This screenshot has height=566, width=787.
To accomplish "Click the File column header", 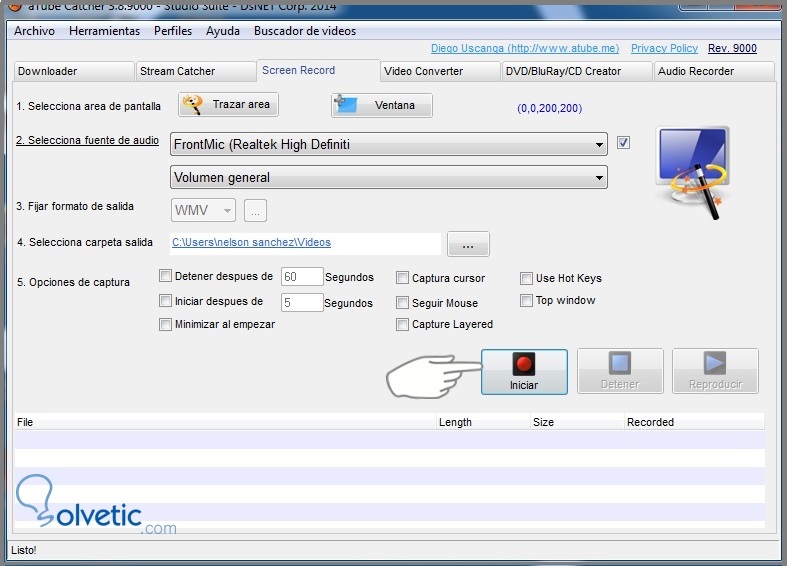I will click(x=225, y=422).
